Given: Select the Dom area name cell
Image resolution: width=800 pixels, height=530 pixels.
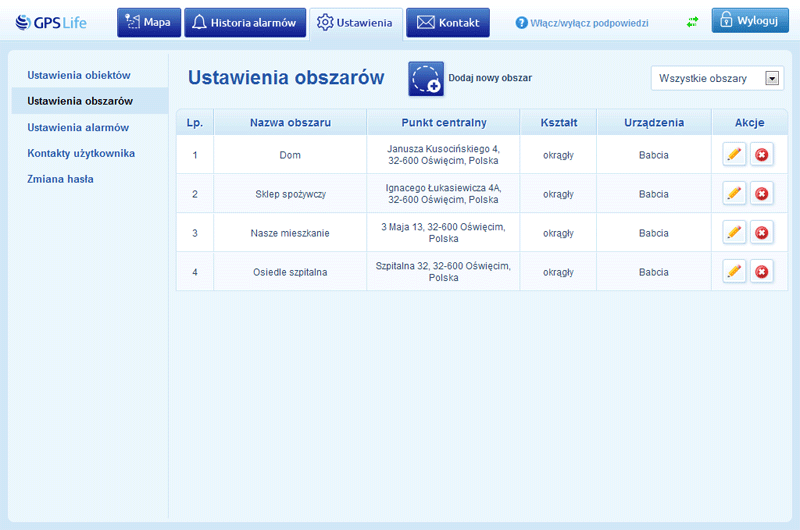Looking at the screenshot, I should pyautogui.click(x=290, y=155).
